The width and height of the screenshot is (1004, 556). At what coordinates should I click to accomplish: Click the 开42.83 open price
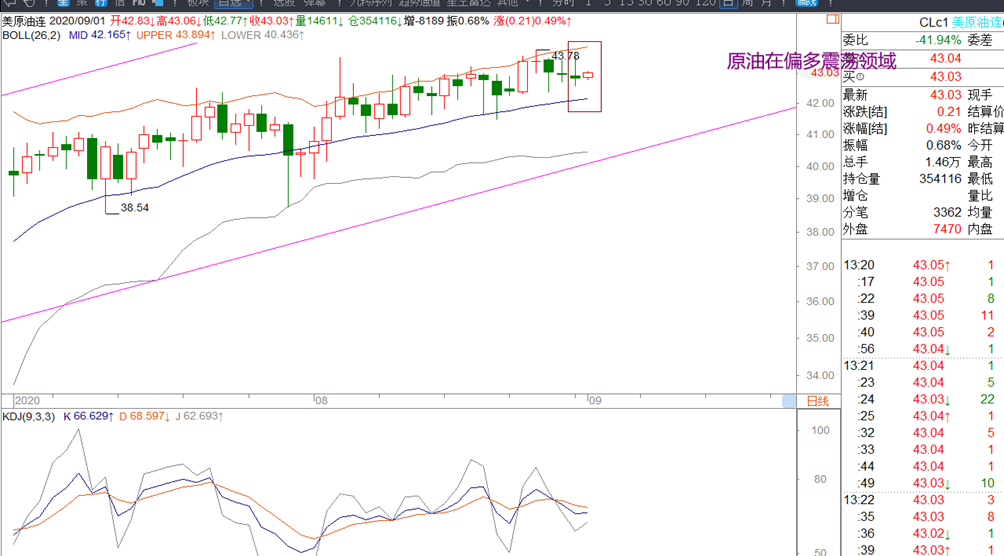(x=133, y=21)
